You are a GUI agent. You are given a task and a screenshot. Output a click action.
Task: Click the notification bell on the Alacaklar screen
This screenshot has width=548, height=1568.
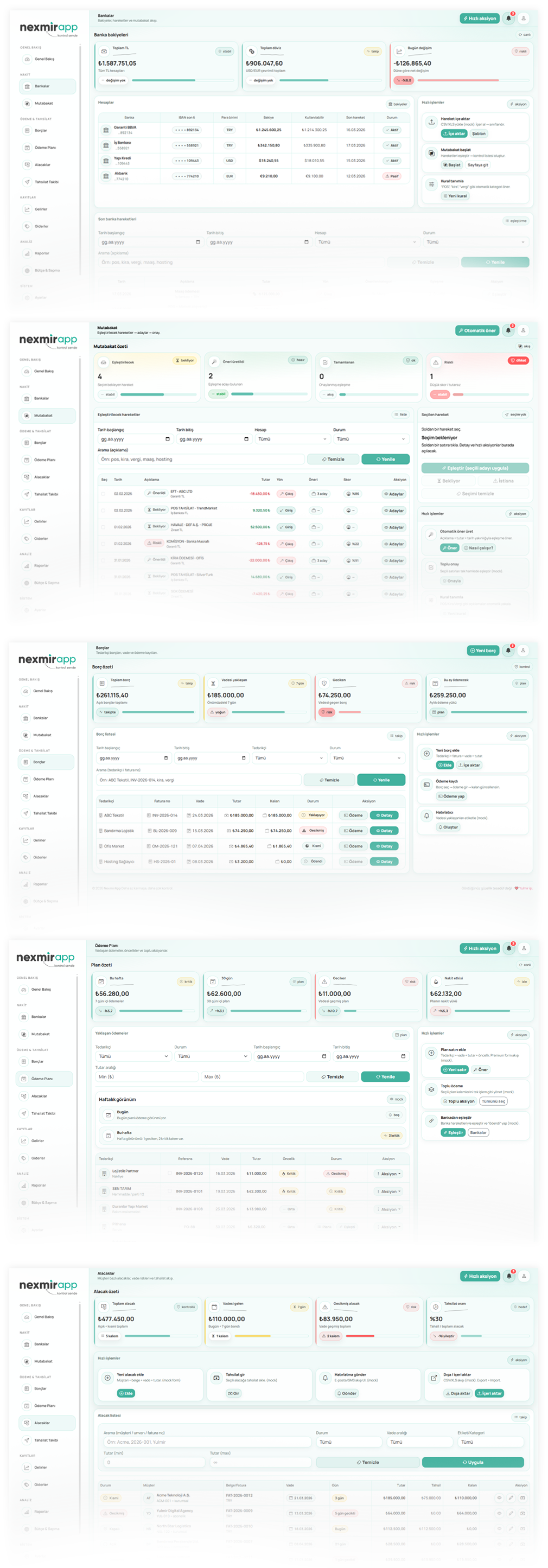509,1276
